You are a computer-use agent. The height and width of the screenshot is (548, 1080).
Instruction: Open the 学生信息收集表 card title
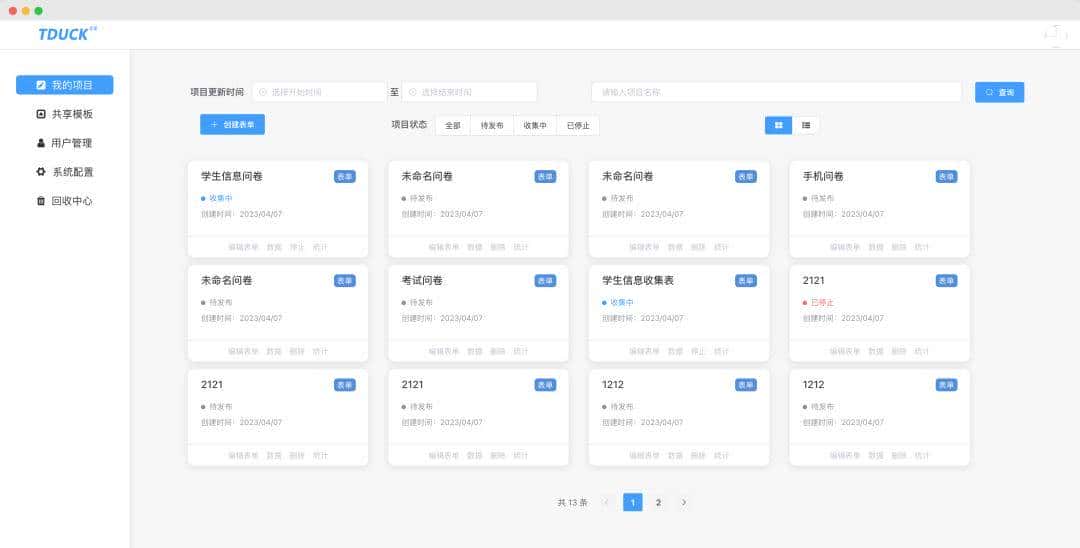638,280
